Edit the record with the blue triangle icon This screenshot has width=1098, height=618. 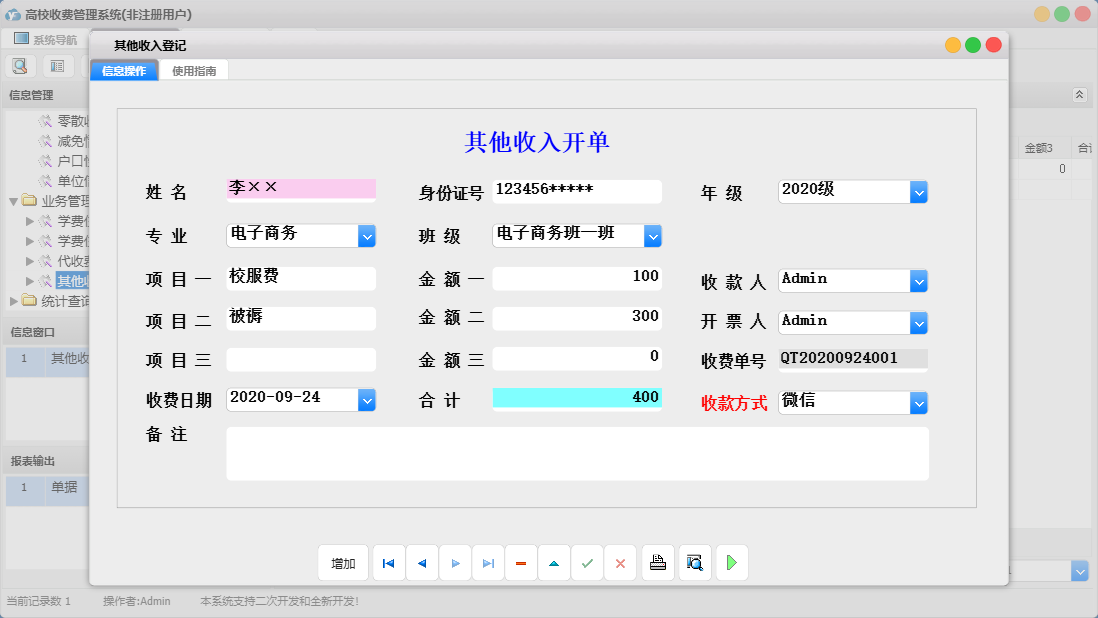click(554, 563)
